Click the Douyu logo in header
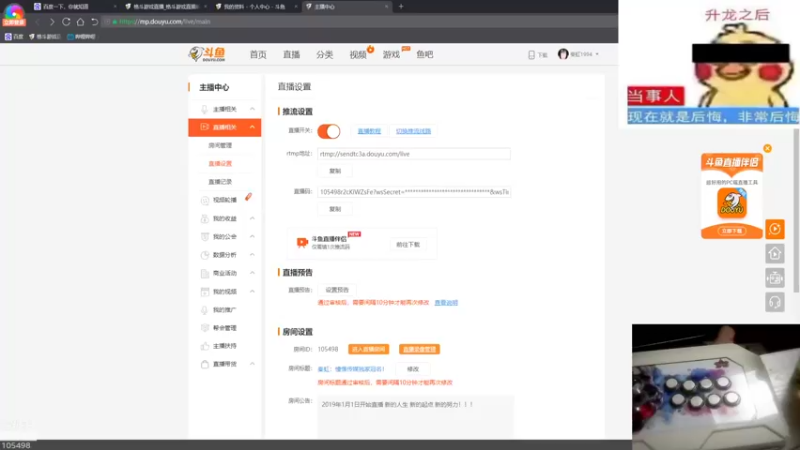 [207, 54]
